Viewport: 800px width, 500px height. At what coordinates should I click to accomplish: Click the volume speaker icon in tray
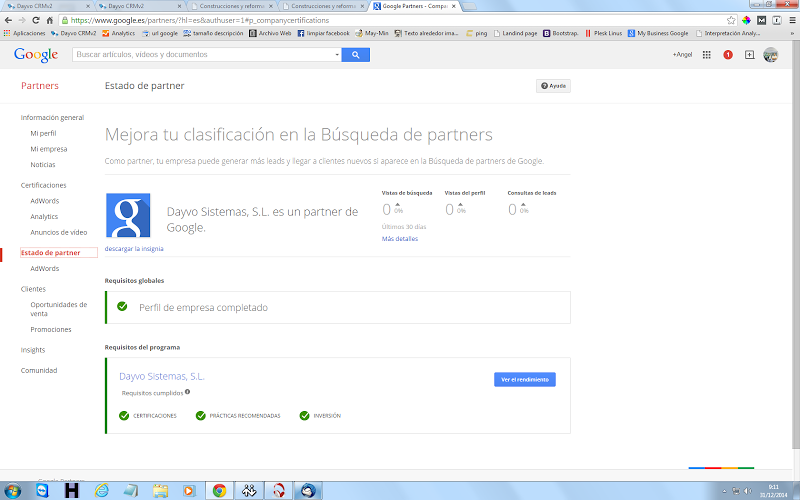[x=748, y=491]
